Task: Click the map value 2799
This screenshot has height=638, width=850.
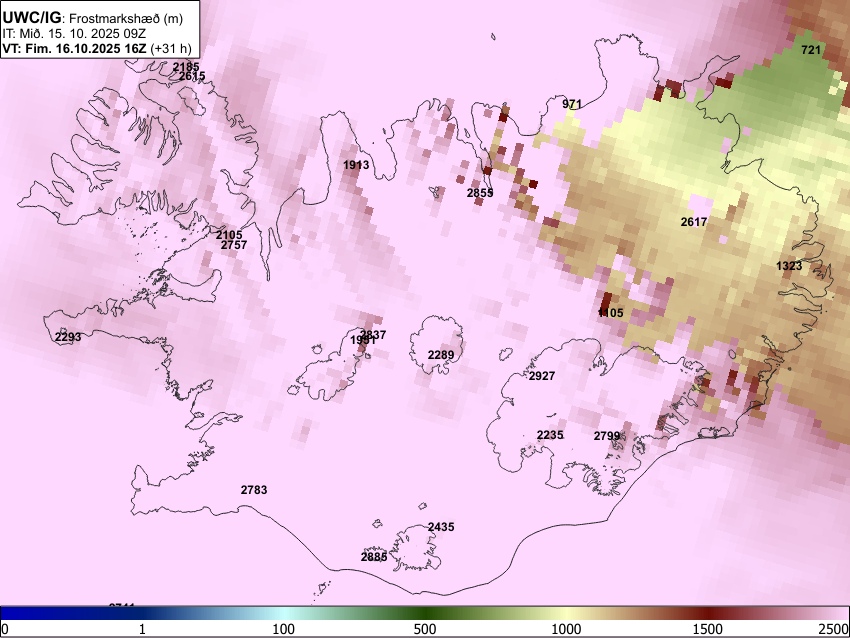Action: point(607,436)
